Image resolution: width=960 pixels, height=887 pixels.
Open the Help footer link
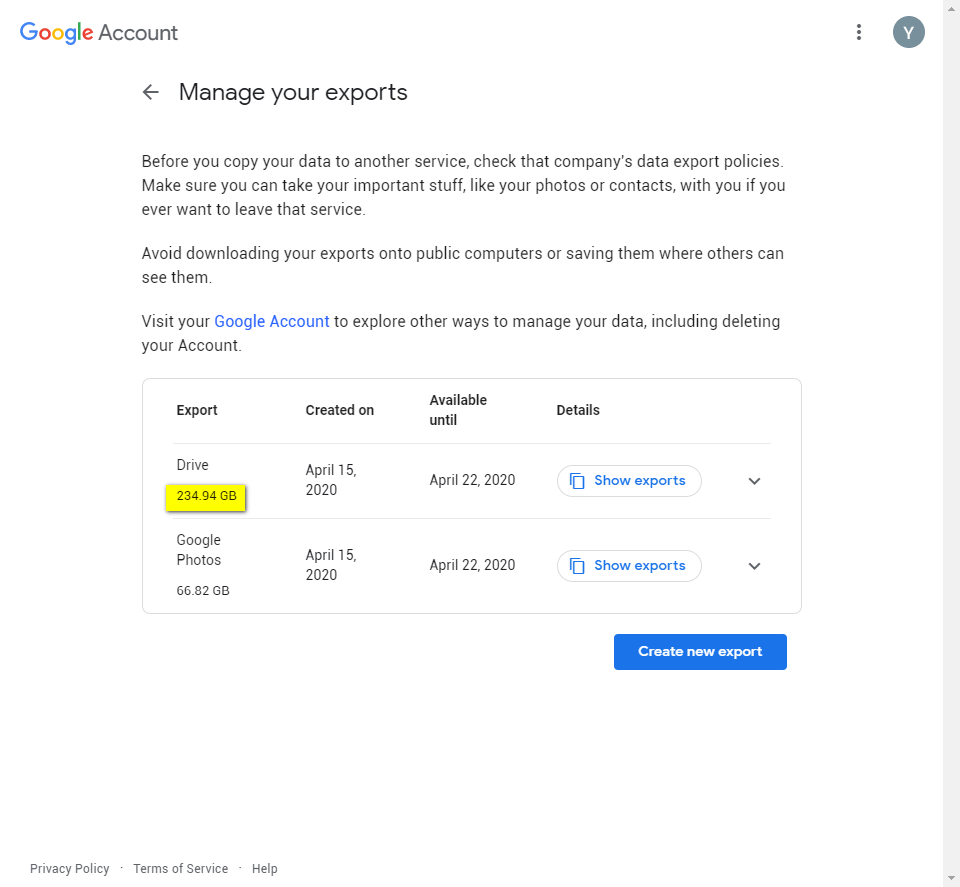tap(264, 869)
